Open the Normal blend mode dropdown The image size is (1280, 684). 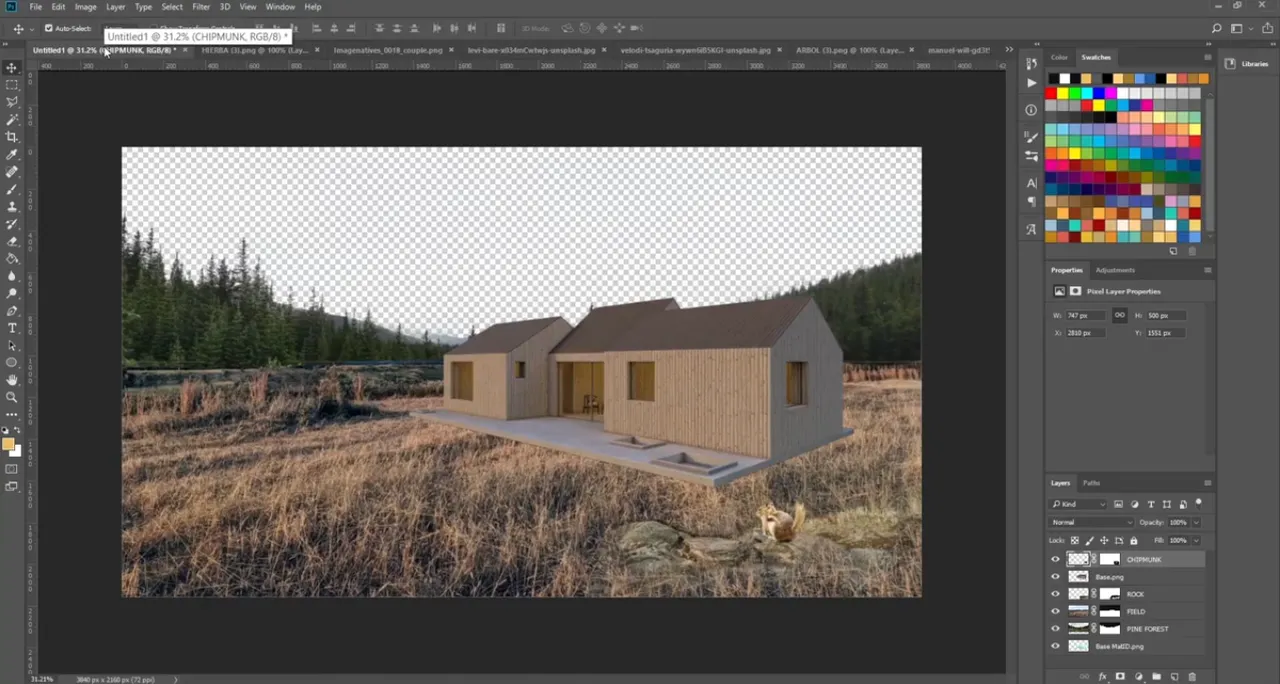(x=1091, y=522)
